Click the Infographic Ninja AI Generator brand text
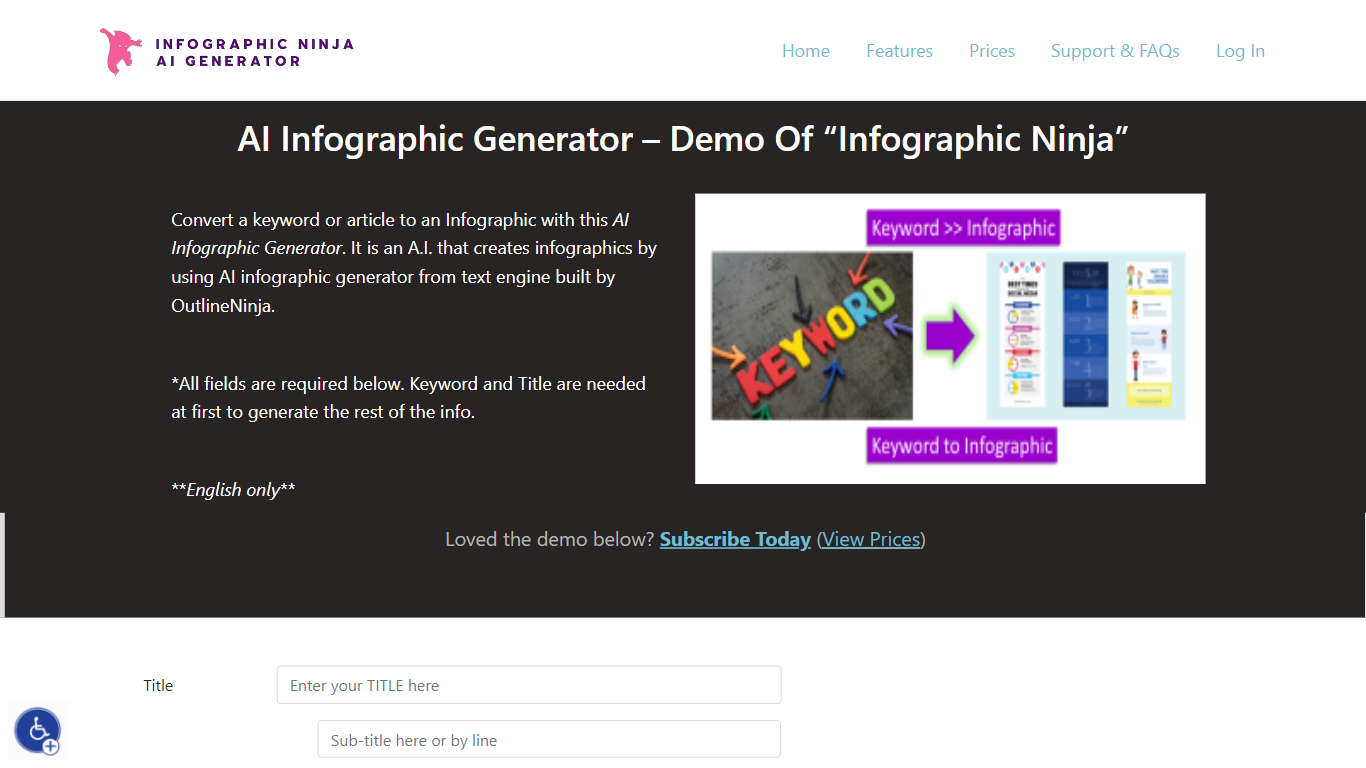Viewport: 1366px width, 768px height. [x=254, y=52]
